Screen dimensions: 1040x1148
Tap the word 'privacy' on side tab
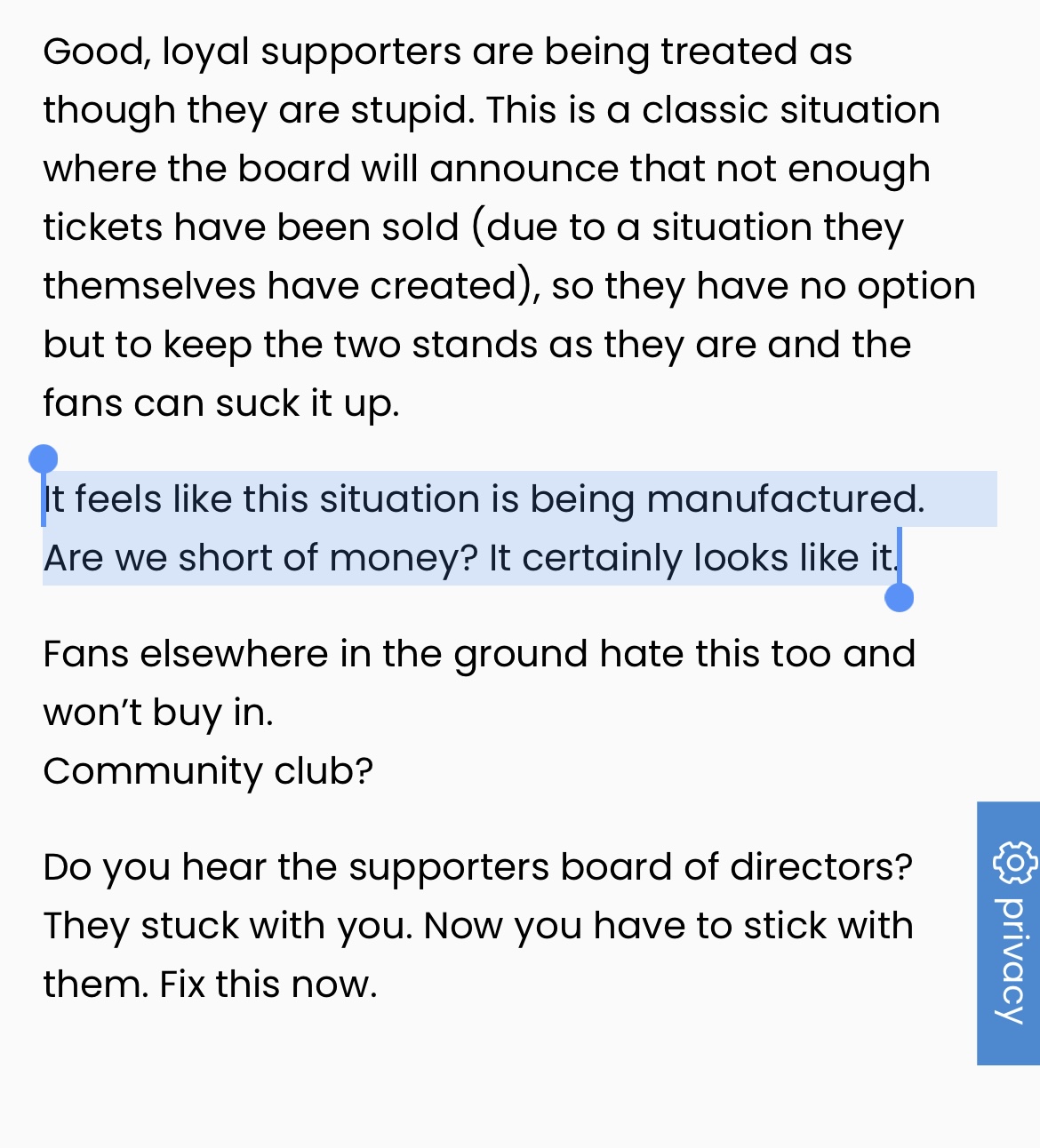click(1012, 961)
